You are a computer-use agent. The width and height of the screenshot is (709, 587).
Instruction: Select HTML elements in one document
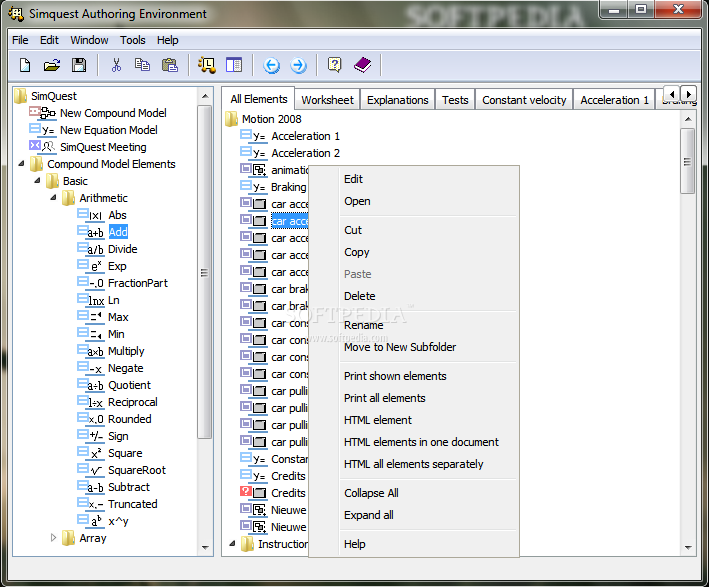pos(413,442)
